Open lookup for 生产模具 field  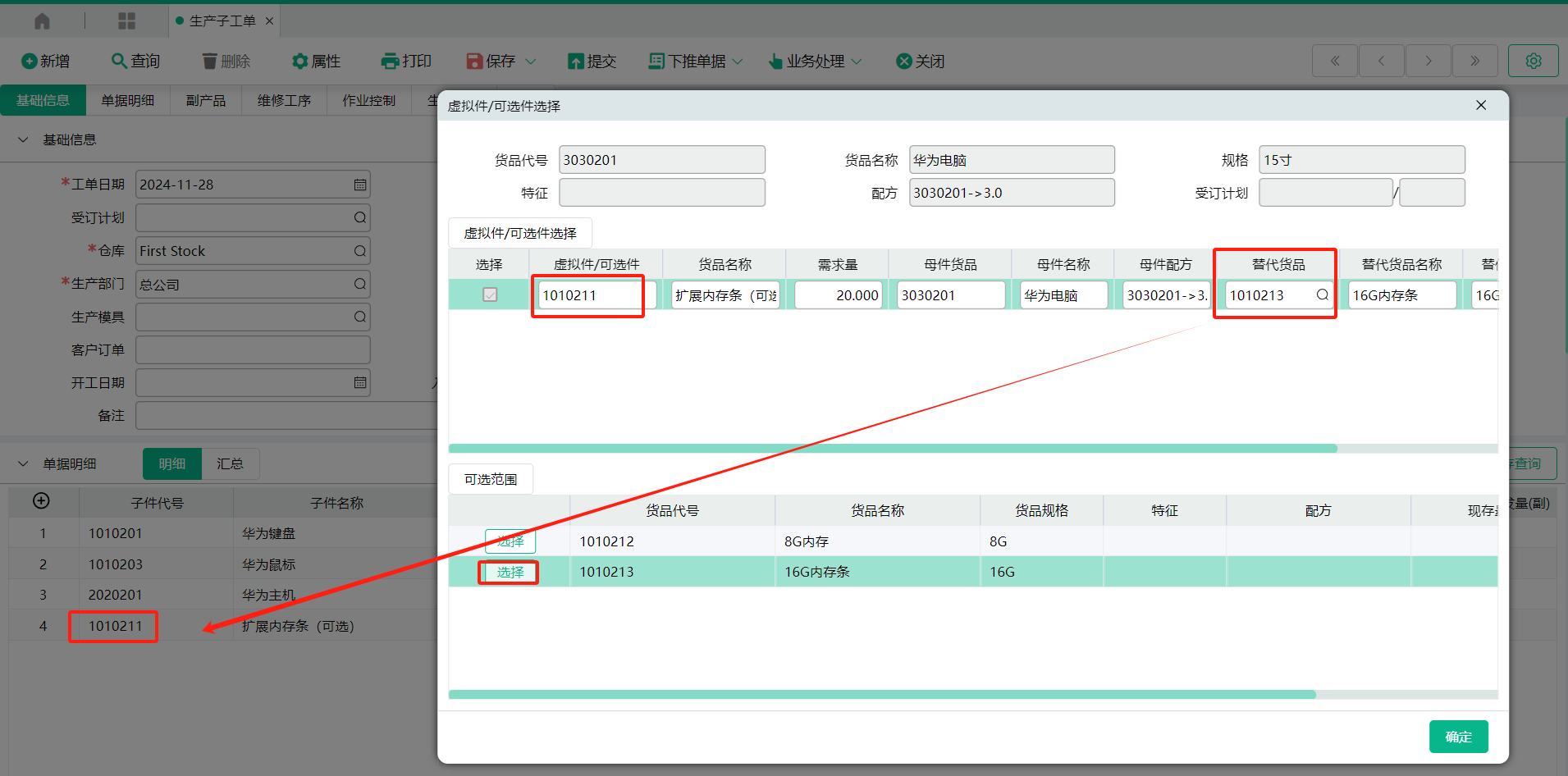coord(360,317)
